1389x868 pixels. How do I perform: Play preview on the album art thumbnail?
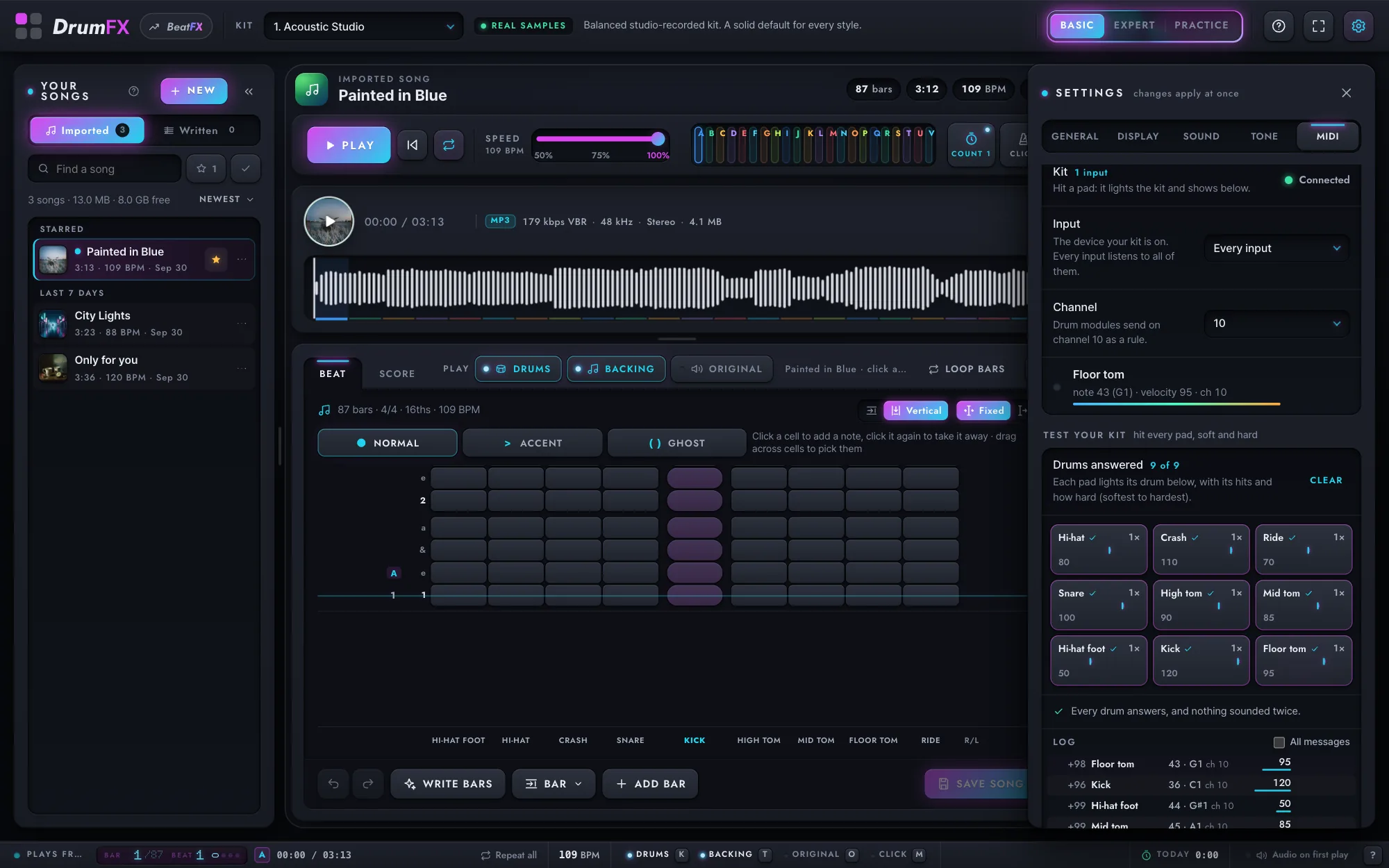coord(329,222)
